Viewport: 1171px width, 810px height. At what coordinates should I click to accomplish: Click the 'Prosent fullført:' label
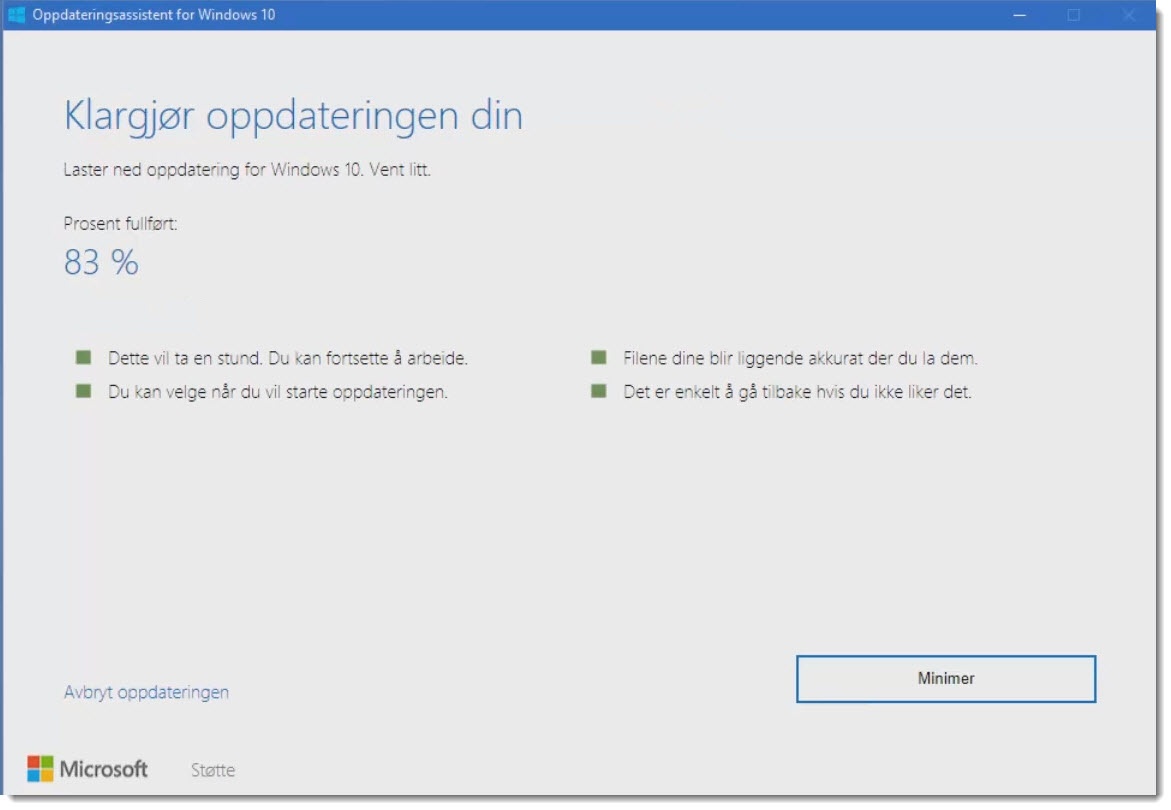coord(120,224)
